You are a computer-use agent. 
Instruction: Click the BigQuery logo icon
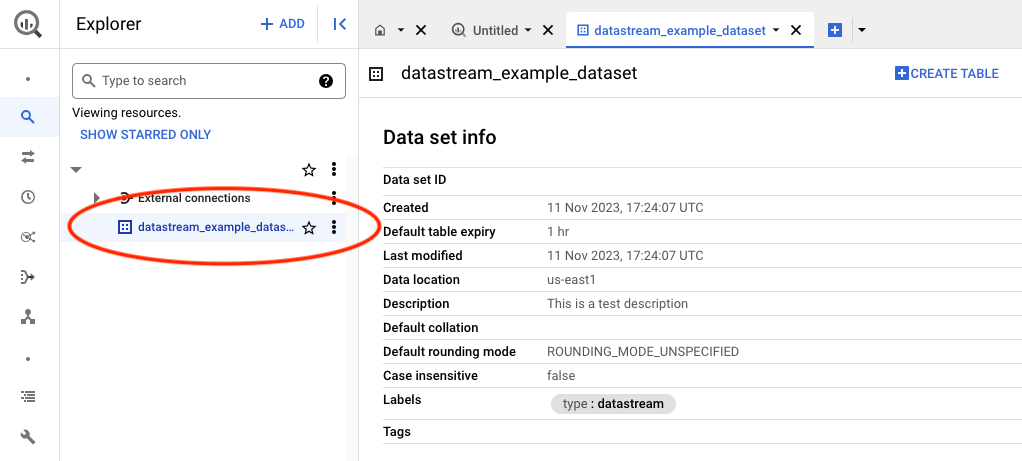click(x=28, y=24)
